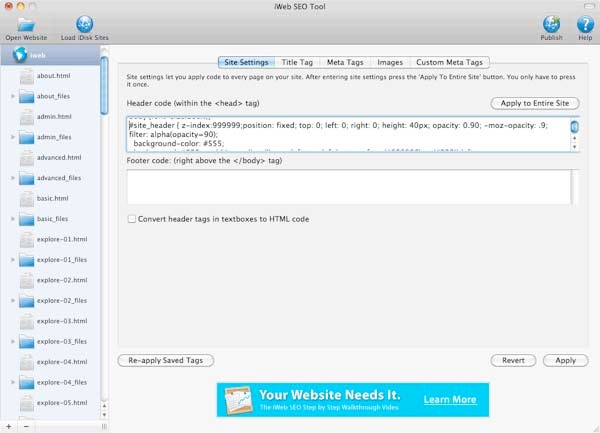Expand the explore-04_files folder
This screenshot has height=433, width=600.
point(13,383)
